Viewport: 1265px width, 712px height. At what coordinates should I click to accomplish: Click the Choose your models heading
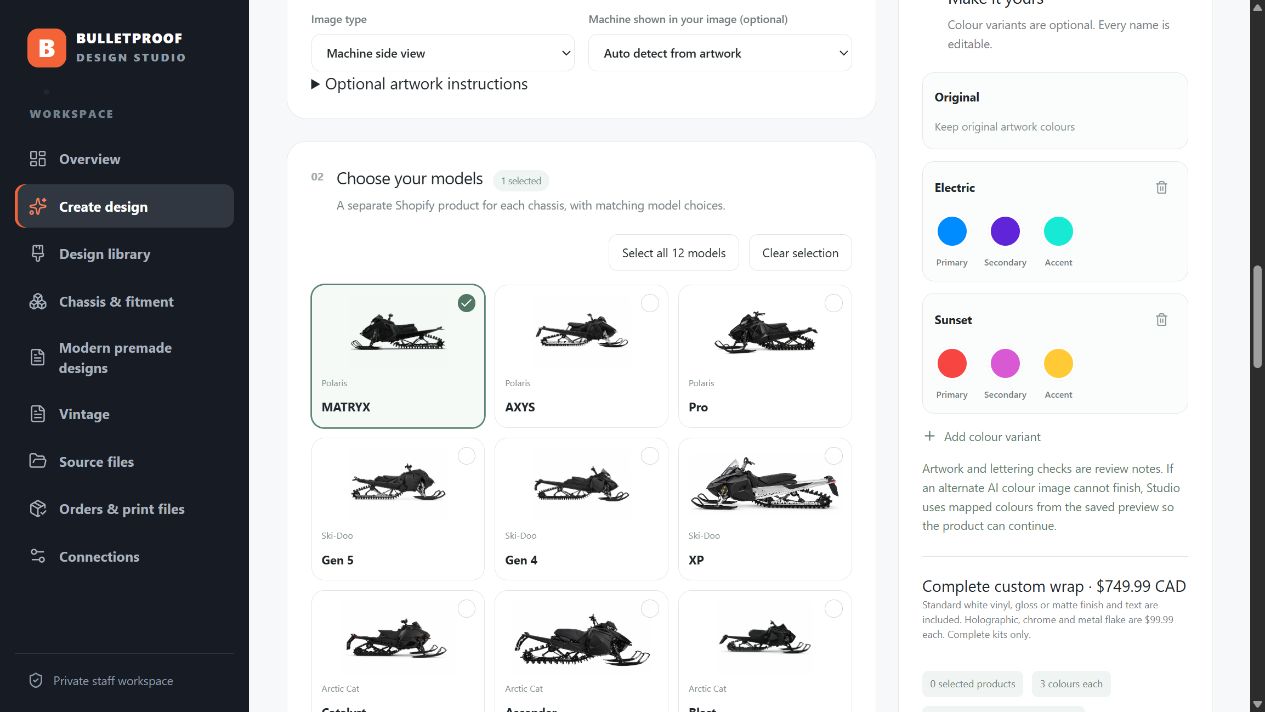coord(410,179)
